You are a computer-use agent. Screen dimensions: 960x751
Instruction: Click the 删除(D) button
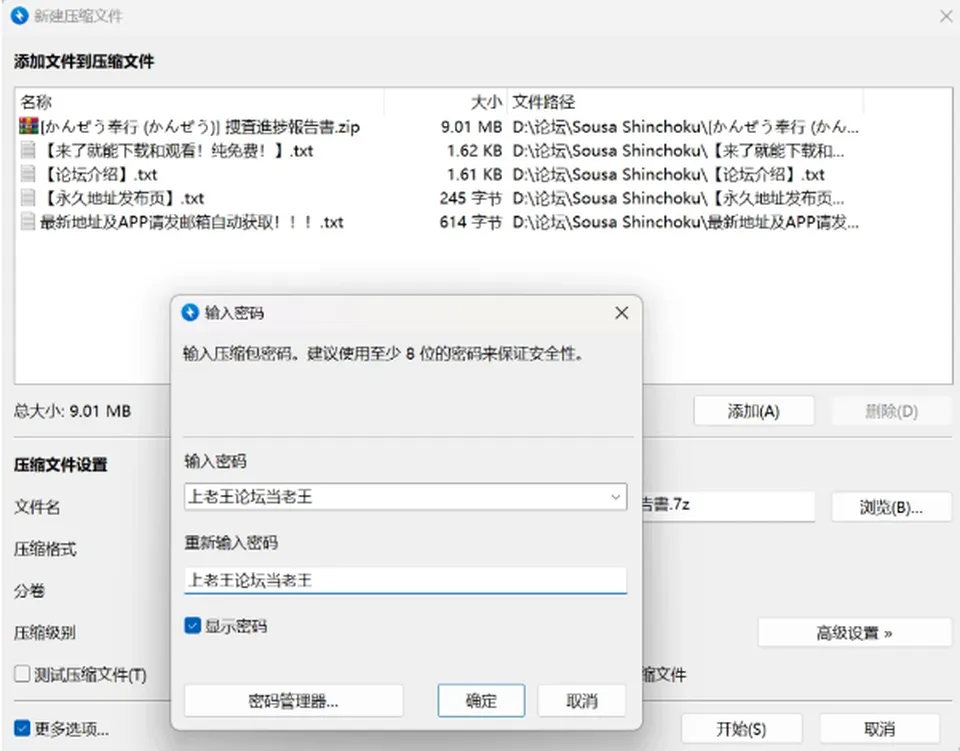[x=891, y=411]
